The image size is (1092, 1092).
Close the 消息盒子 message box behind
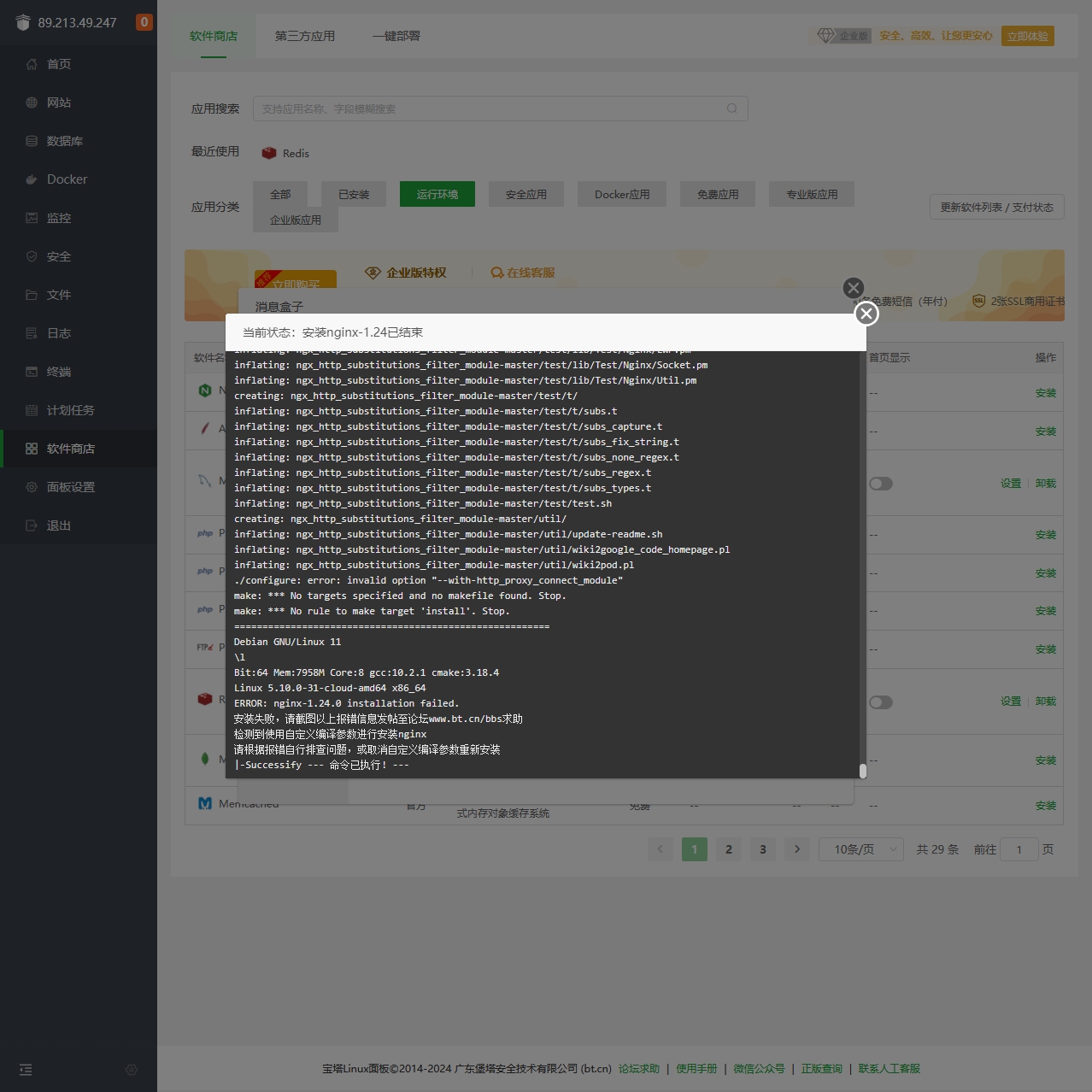click(x=853, y=288)
